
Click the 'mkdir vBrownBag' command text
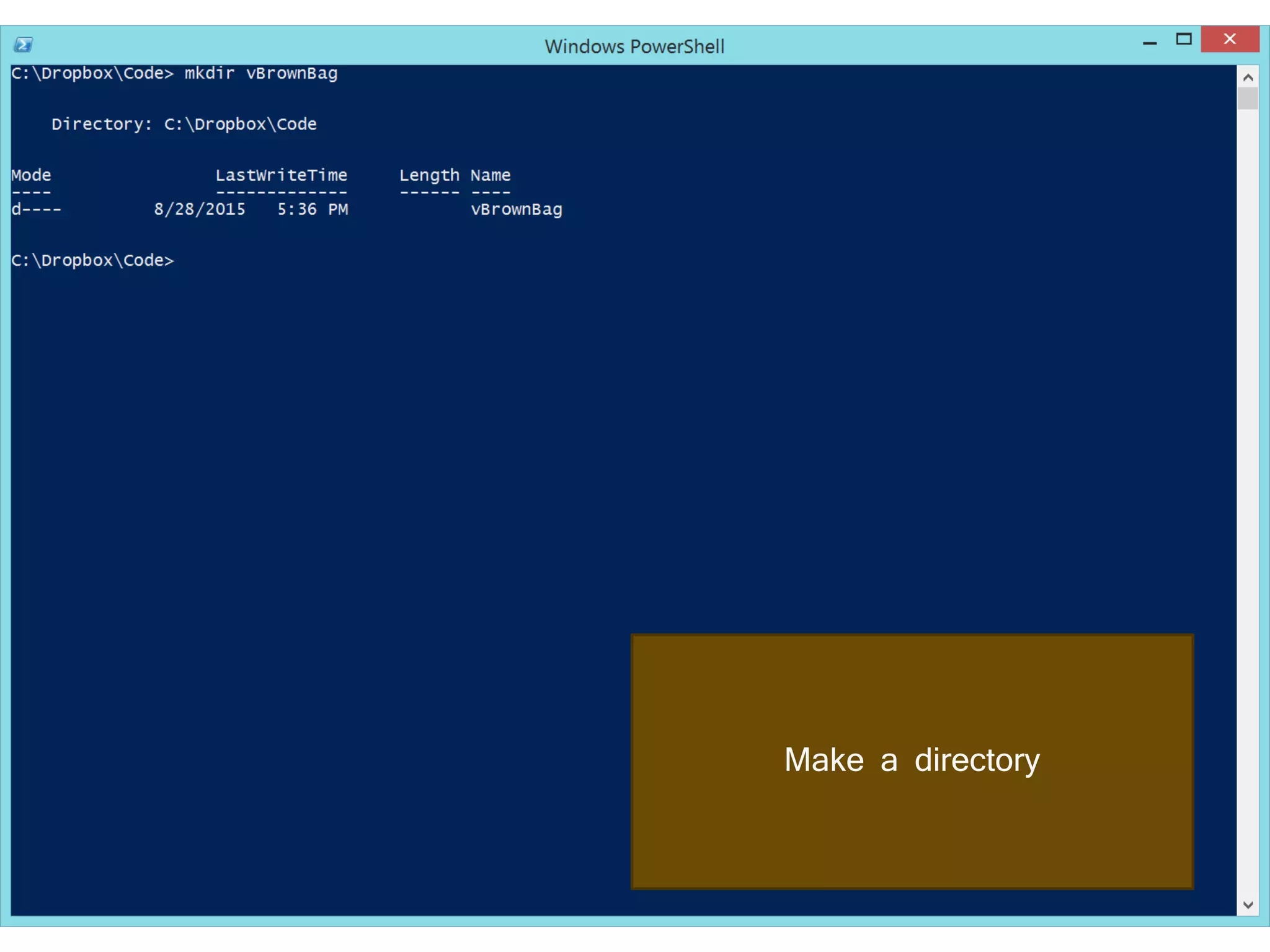261,73
